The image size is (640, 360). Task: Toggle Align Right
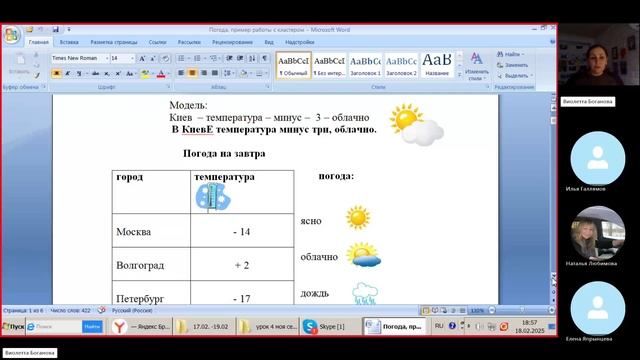click(x=204, y=73)
